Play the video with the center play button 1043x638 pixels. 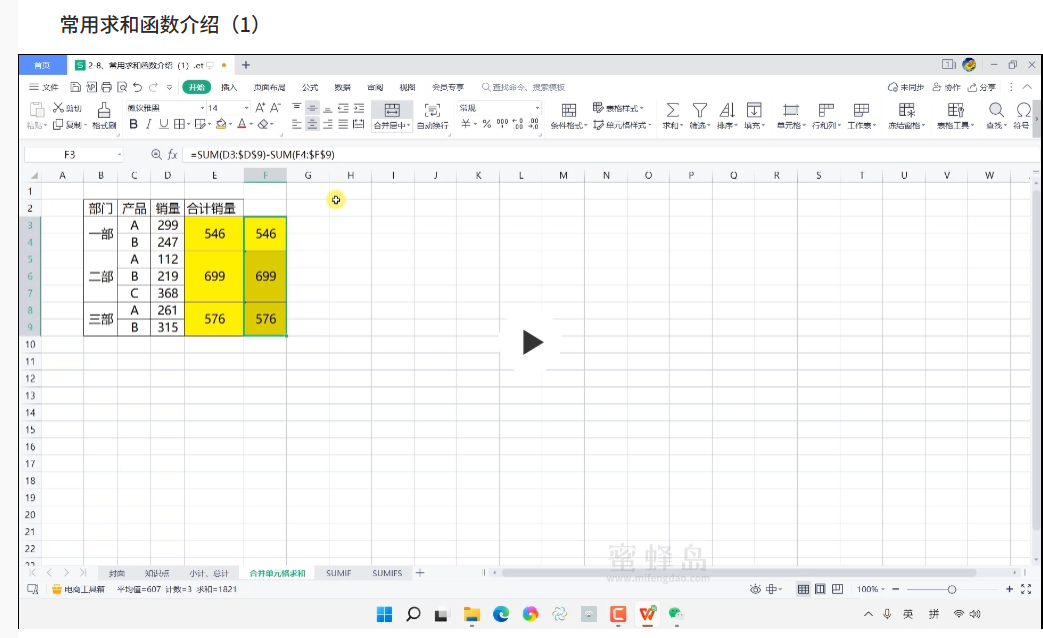532,343
